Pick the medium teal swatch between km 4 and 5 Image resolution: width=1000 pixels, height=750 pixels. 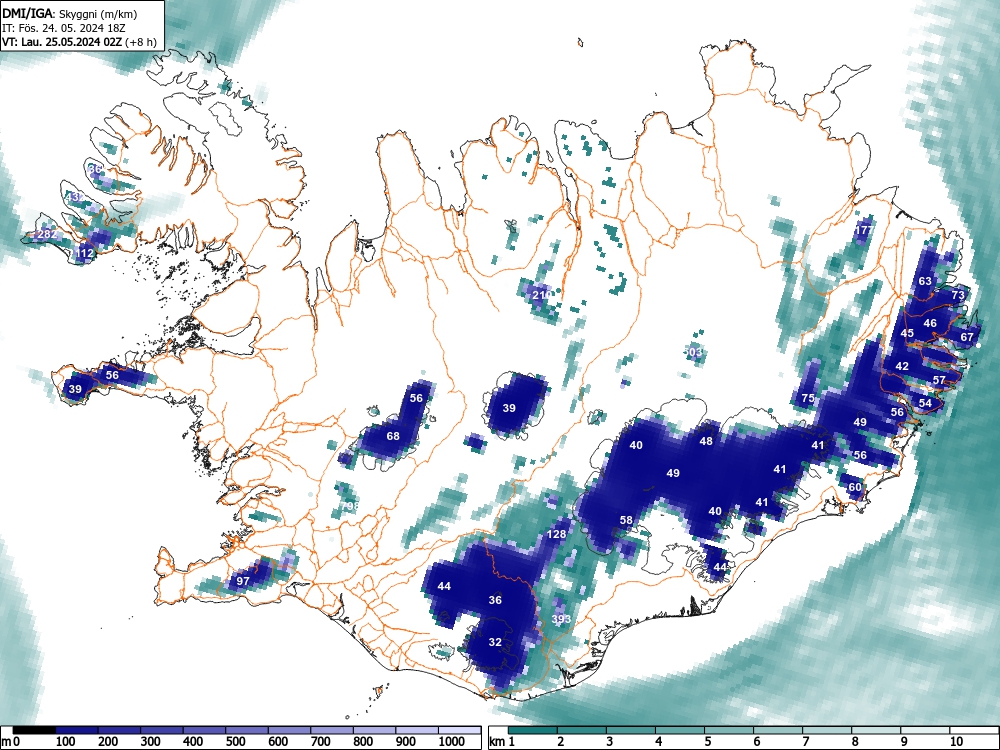pos(680,730)
